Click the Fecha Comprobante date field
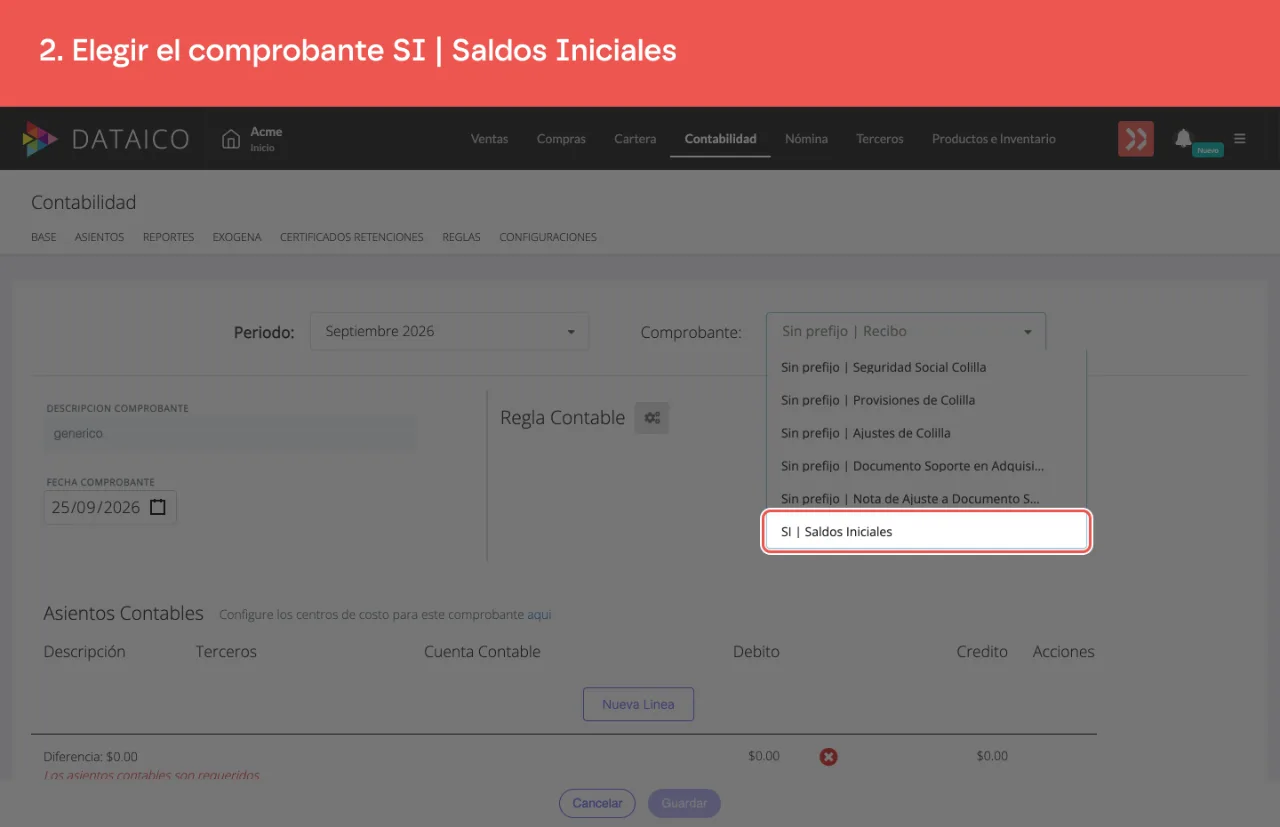The image size is (1280, 827). coord(110,507)
